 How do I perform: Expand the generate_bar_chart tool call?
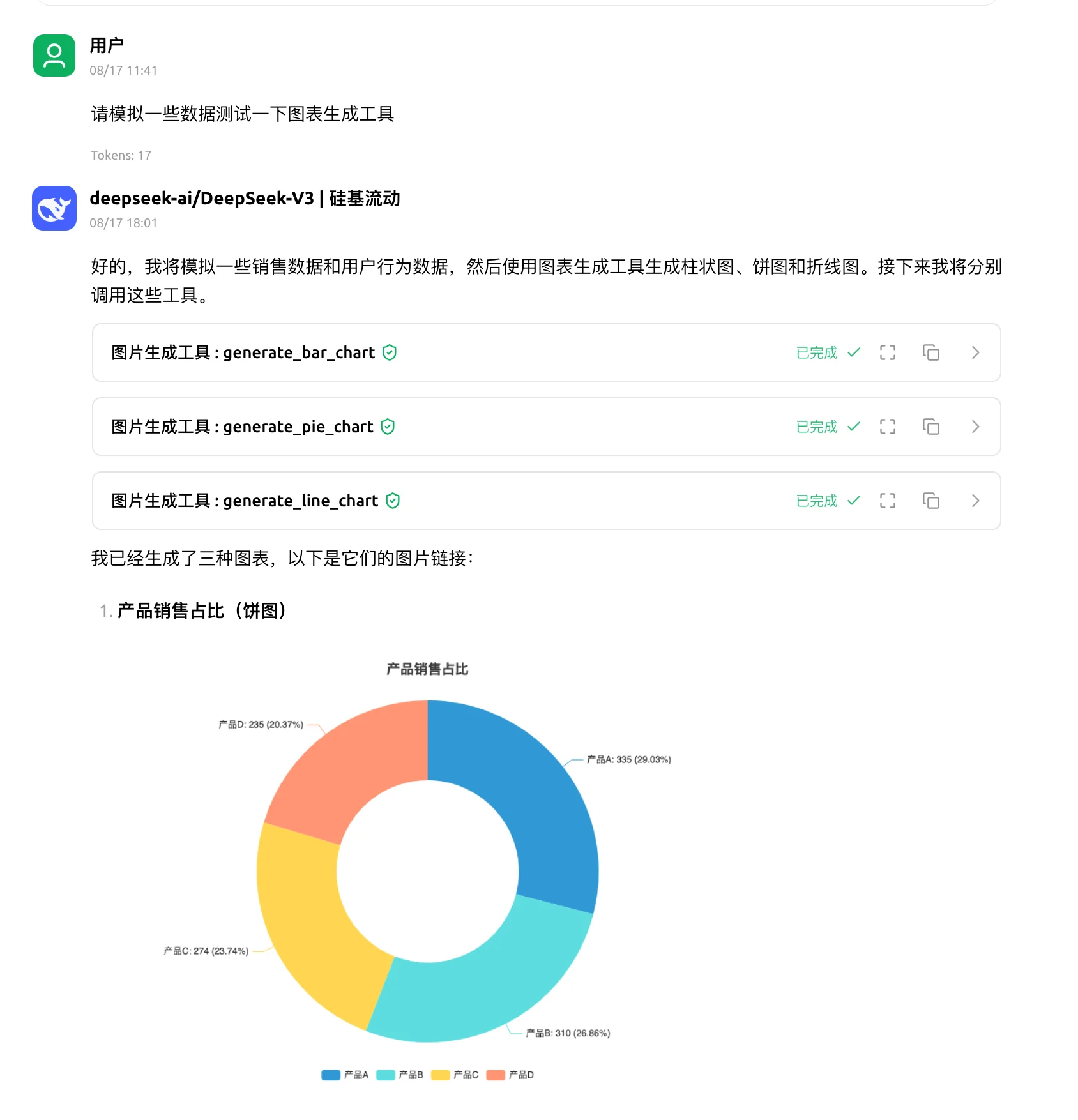pyautogui.click(x=975, y=352)
